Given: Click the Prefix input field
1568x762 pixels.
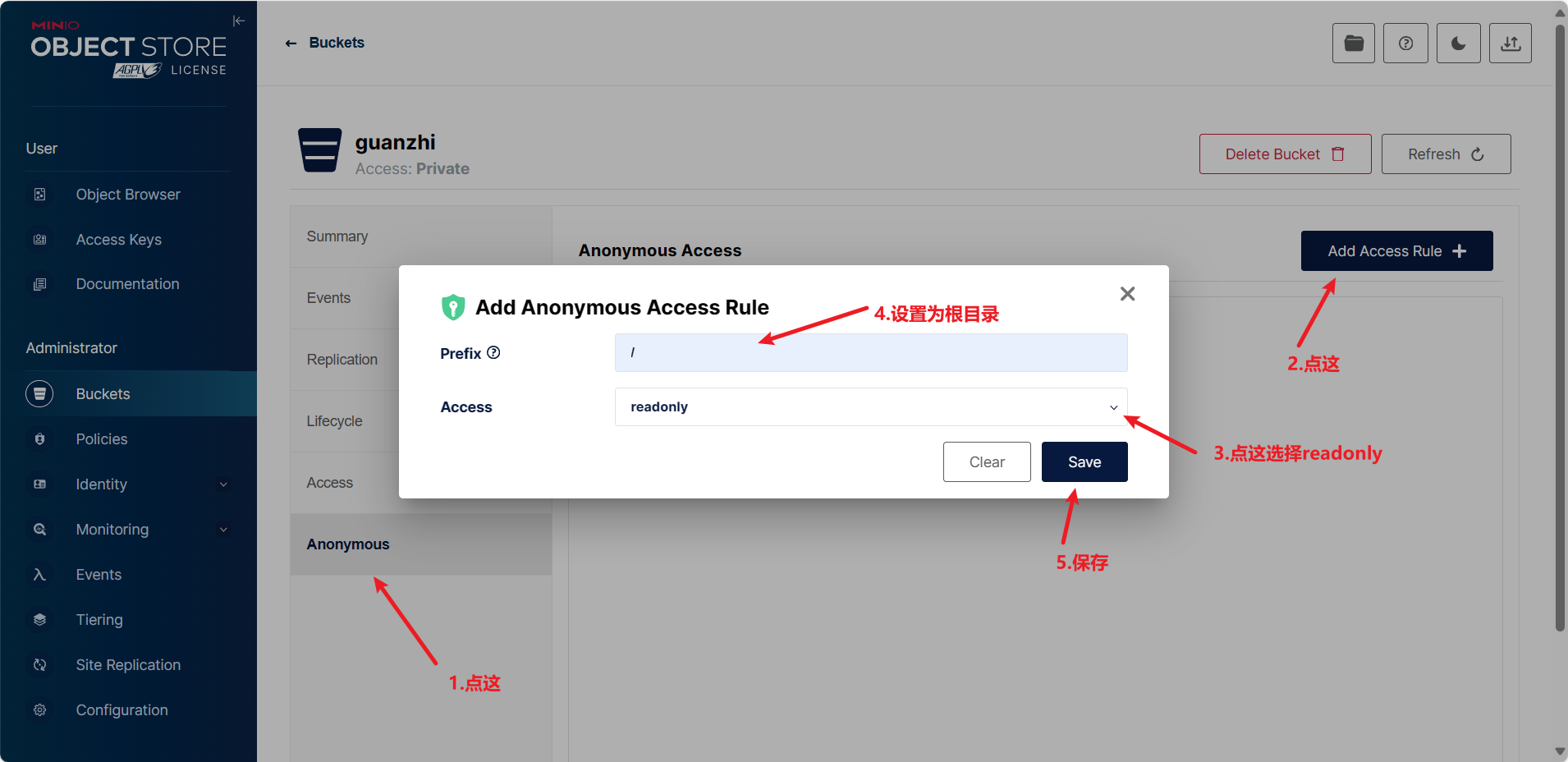Looking at the screenshot, I should (870, 353).
